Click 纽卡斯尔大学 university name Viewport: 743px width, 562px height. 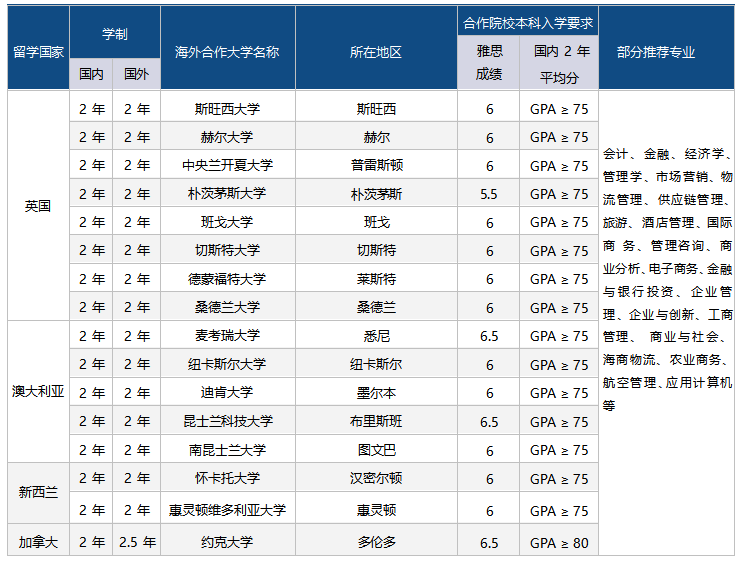click(x=227, y=364)
